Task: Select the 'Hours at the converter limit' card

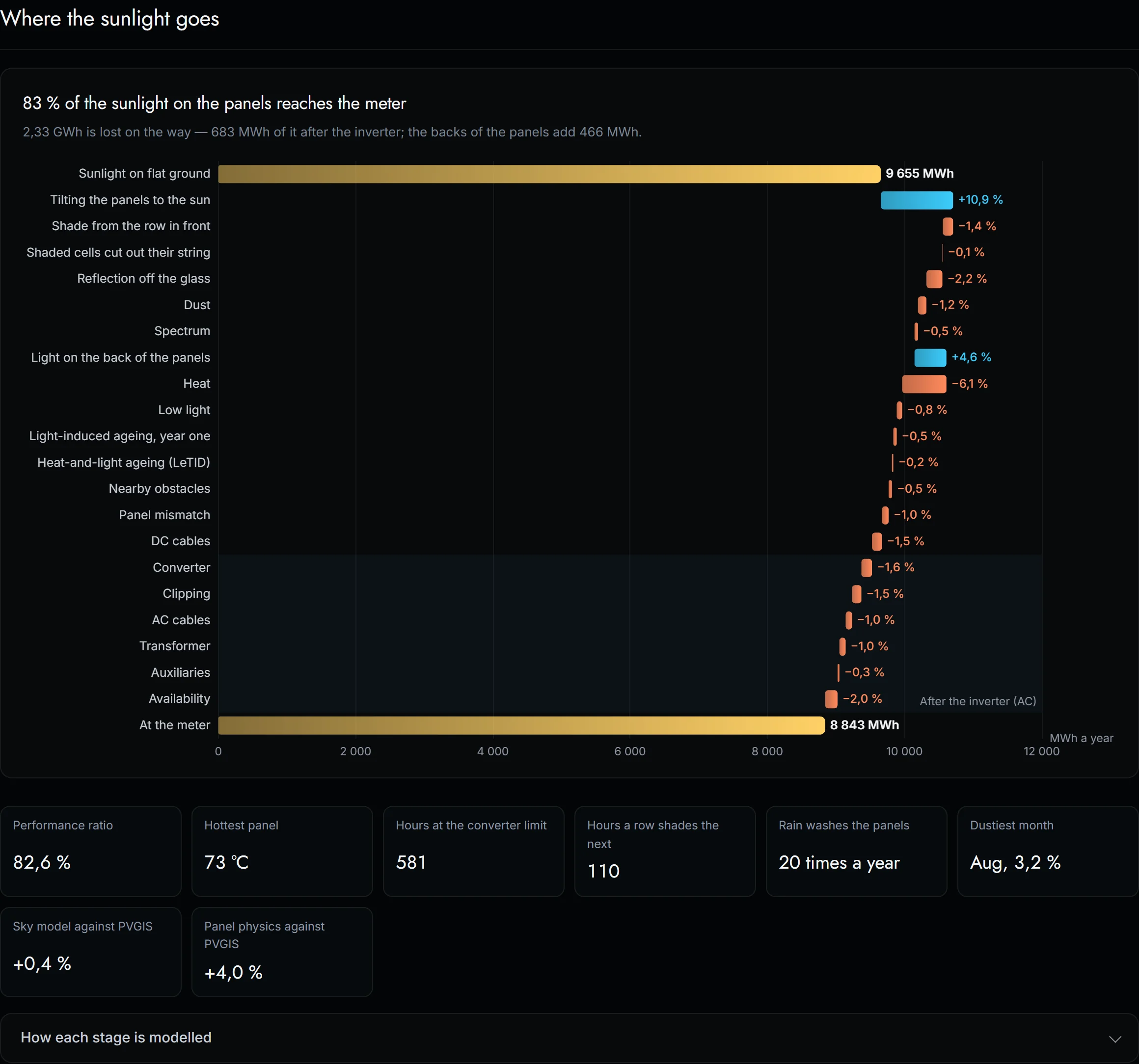Action: [x=473, y=851]
